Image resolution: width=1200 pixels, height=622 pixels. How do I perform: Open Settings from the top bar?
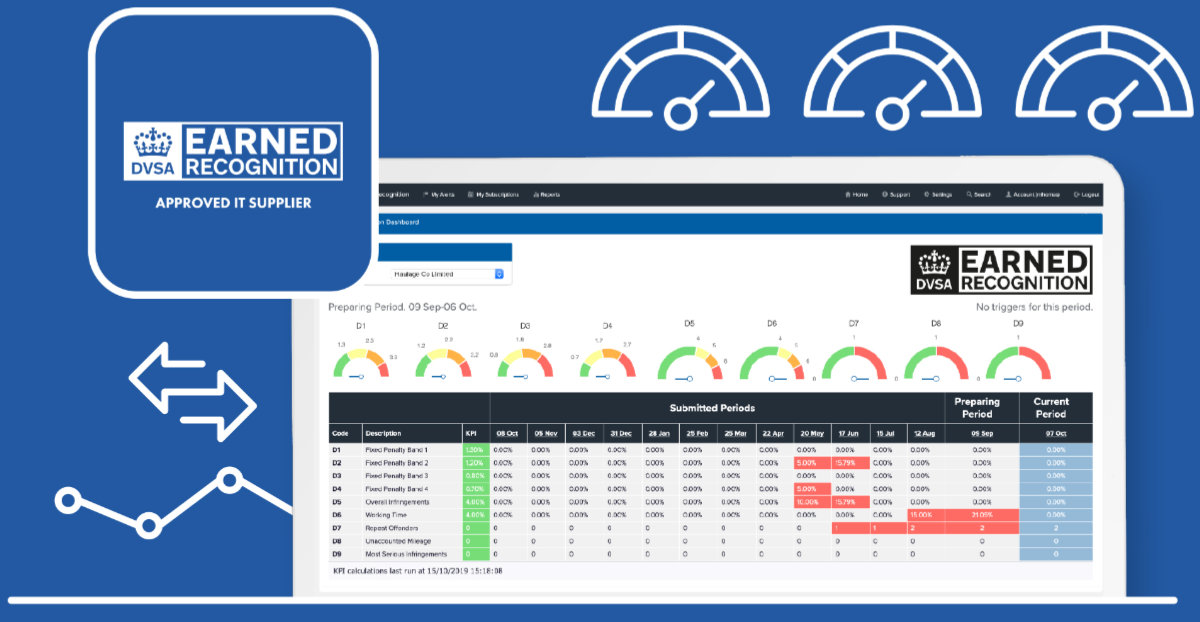(938, 195)
